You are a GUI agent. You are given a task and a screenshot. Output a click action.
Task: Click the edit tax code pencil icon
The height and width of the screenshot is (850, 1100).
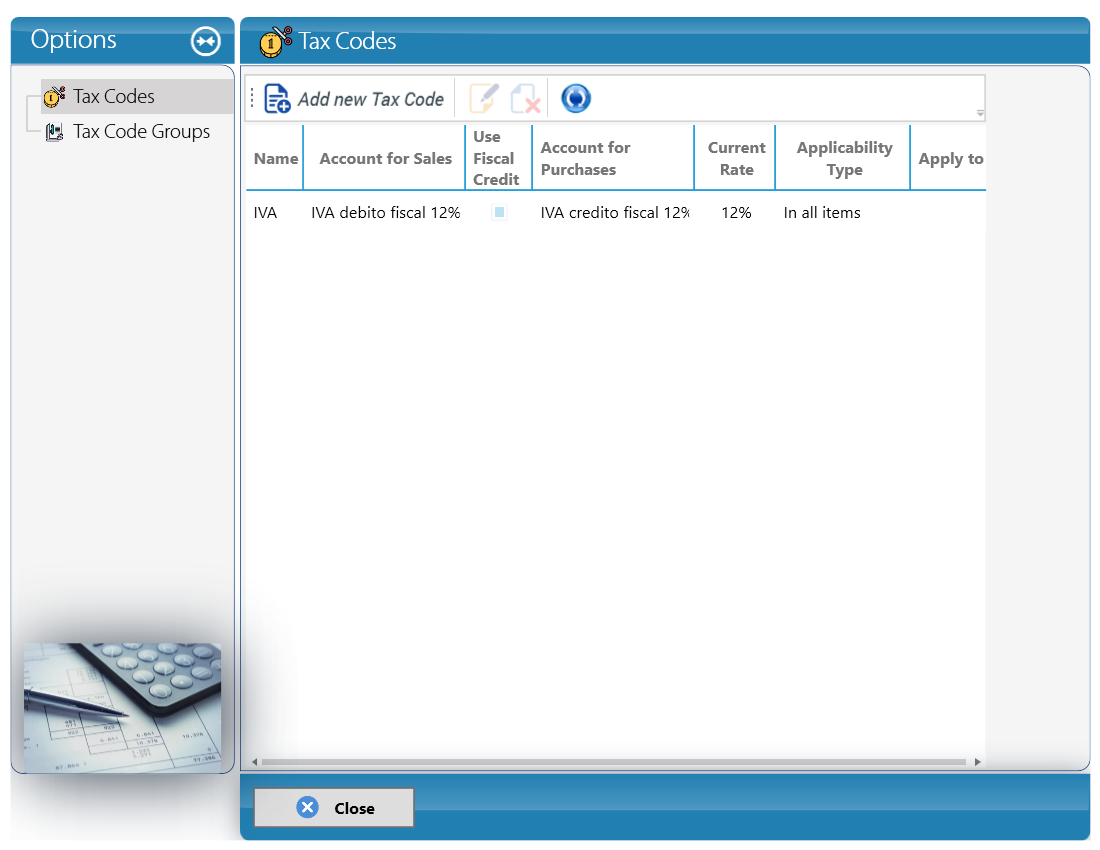point(484,98)
